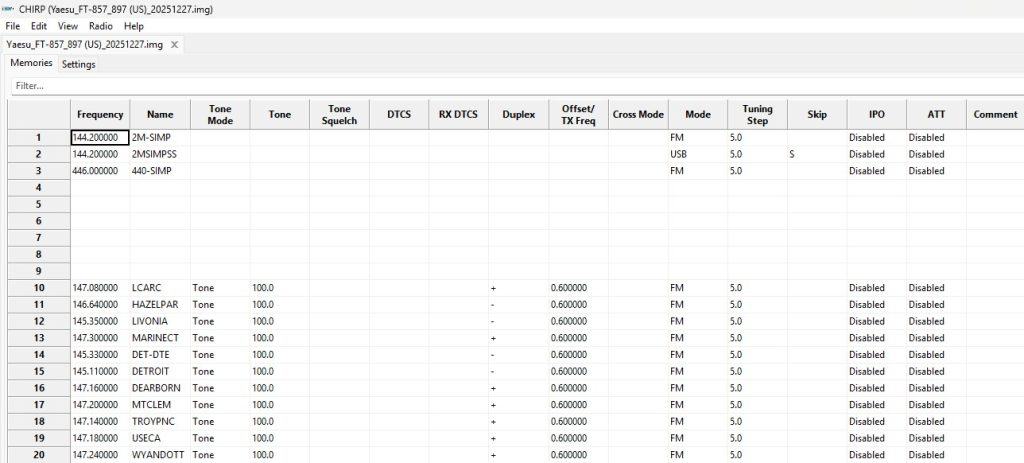The width and height of the screenshot is (1024, 463).
Task: Click the CHIRP application icon in title bar
Action: 9,9
